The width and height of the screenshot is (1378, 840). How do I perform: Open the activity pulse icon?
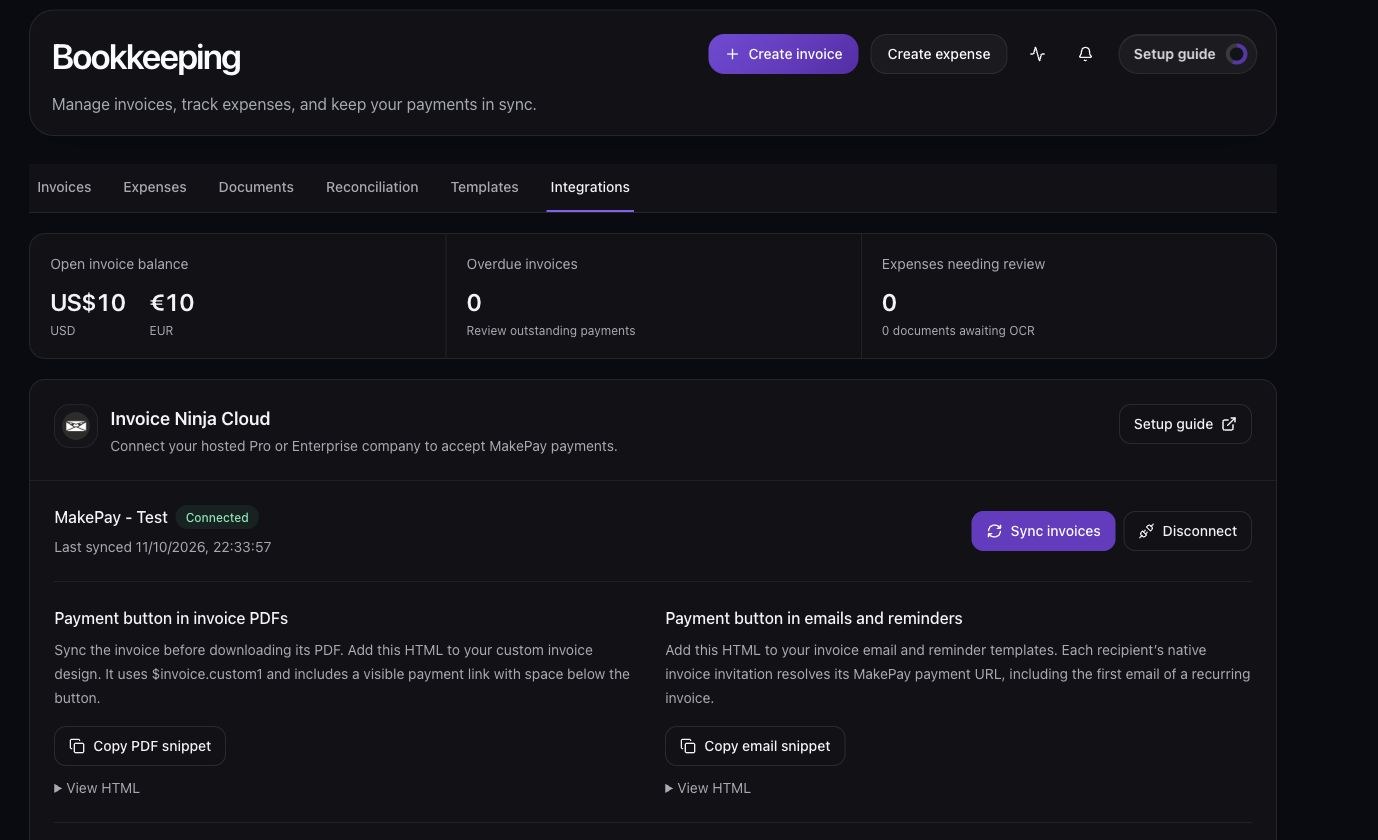click(1037, 54)
